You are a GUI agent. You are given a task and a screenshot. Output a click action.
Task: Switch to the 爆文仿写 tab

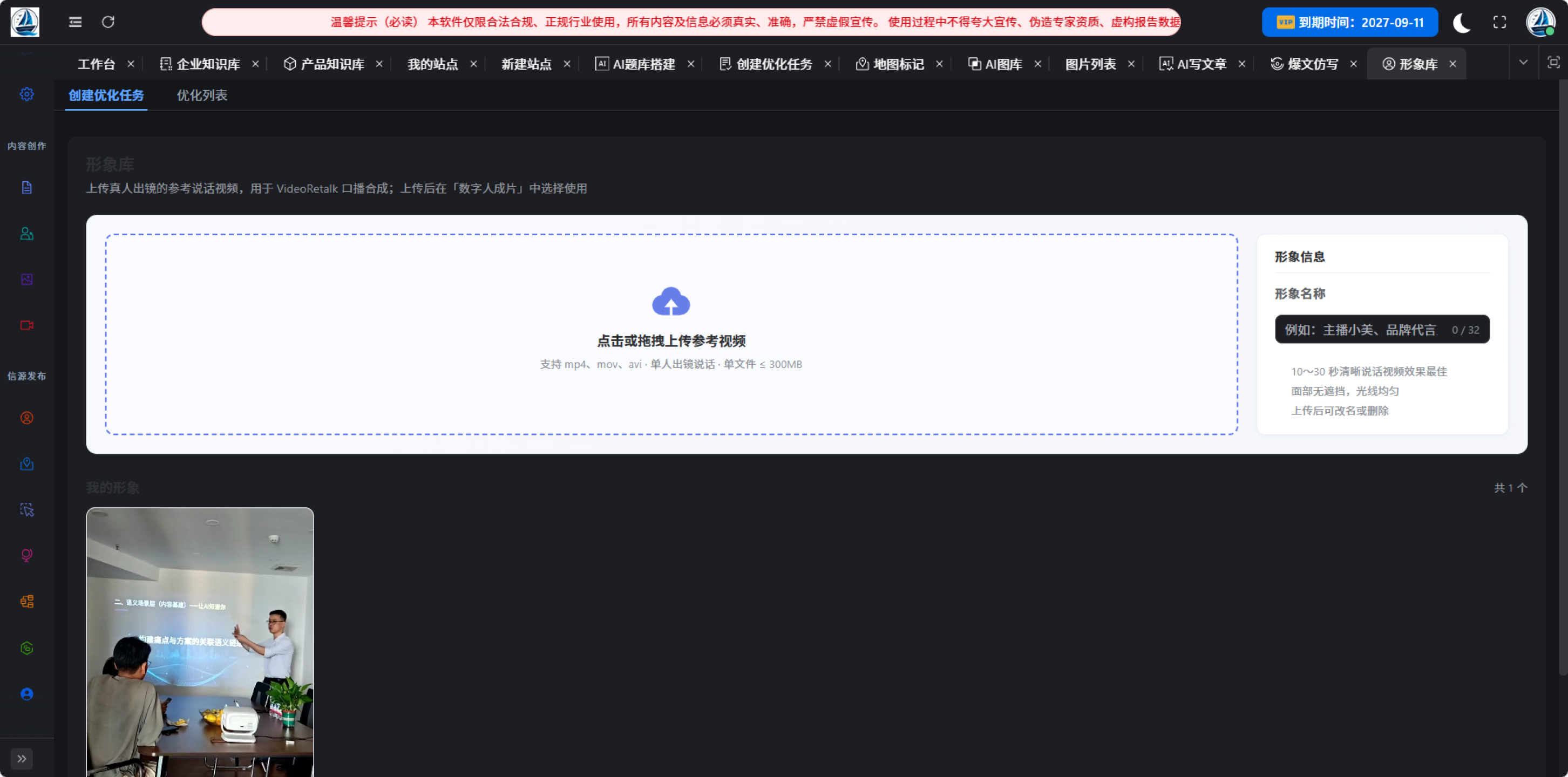[1305, 64]
